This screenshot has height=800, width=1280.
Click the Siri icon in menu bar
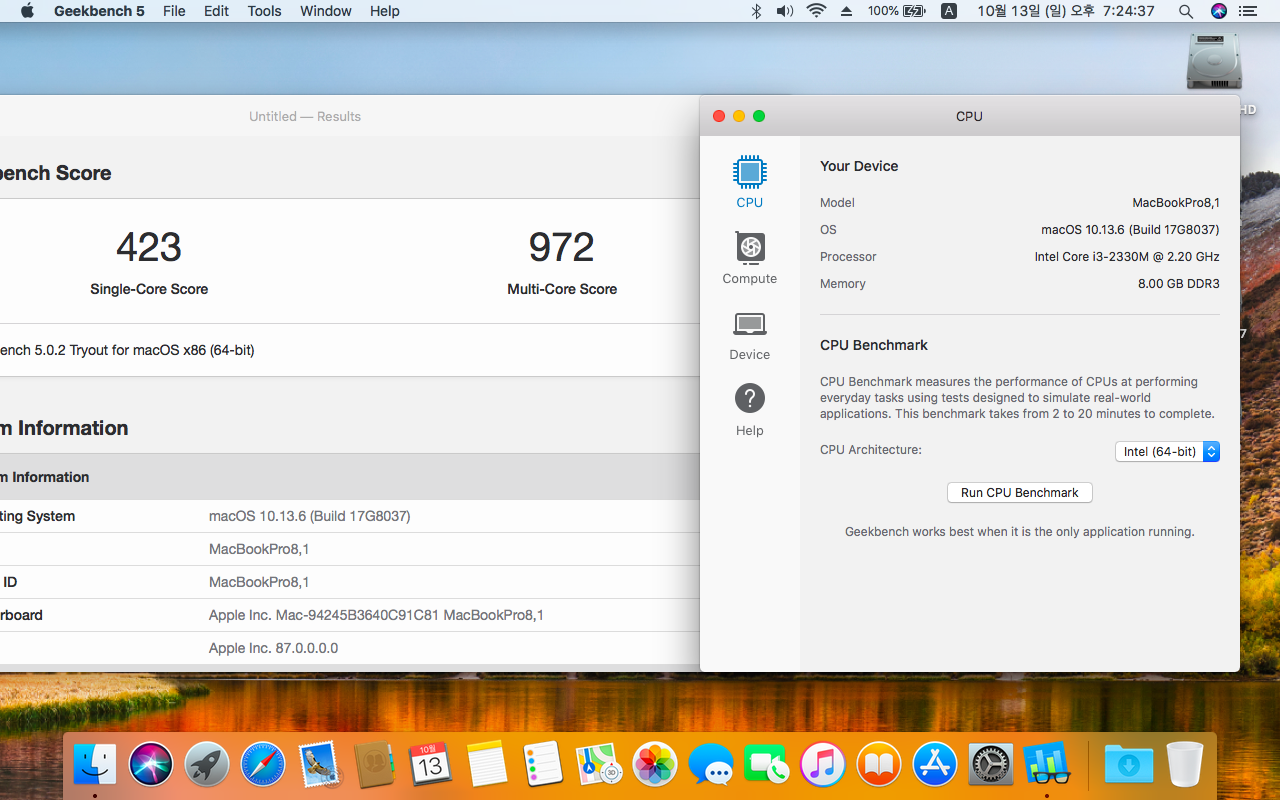tap(1218, 11)
